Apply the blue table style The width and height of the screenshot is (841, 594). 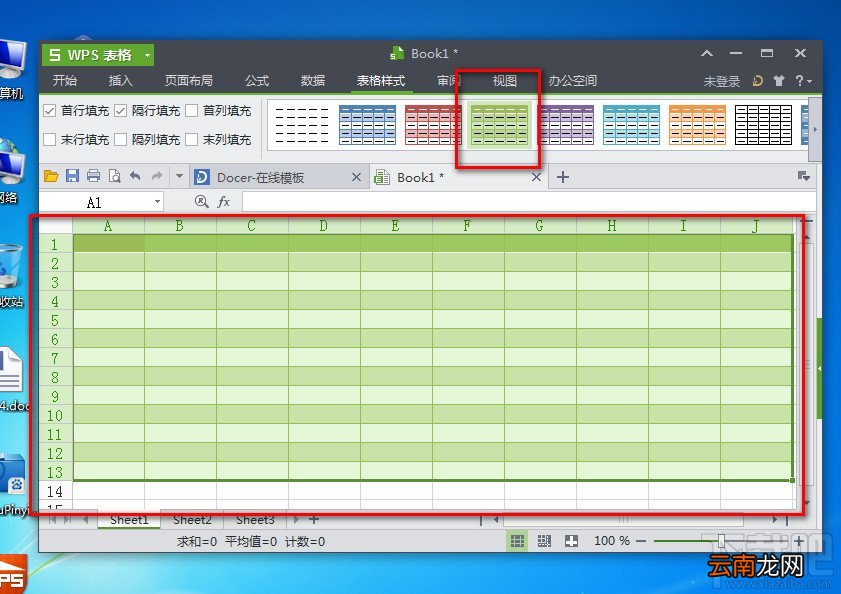367,125
